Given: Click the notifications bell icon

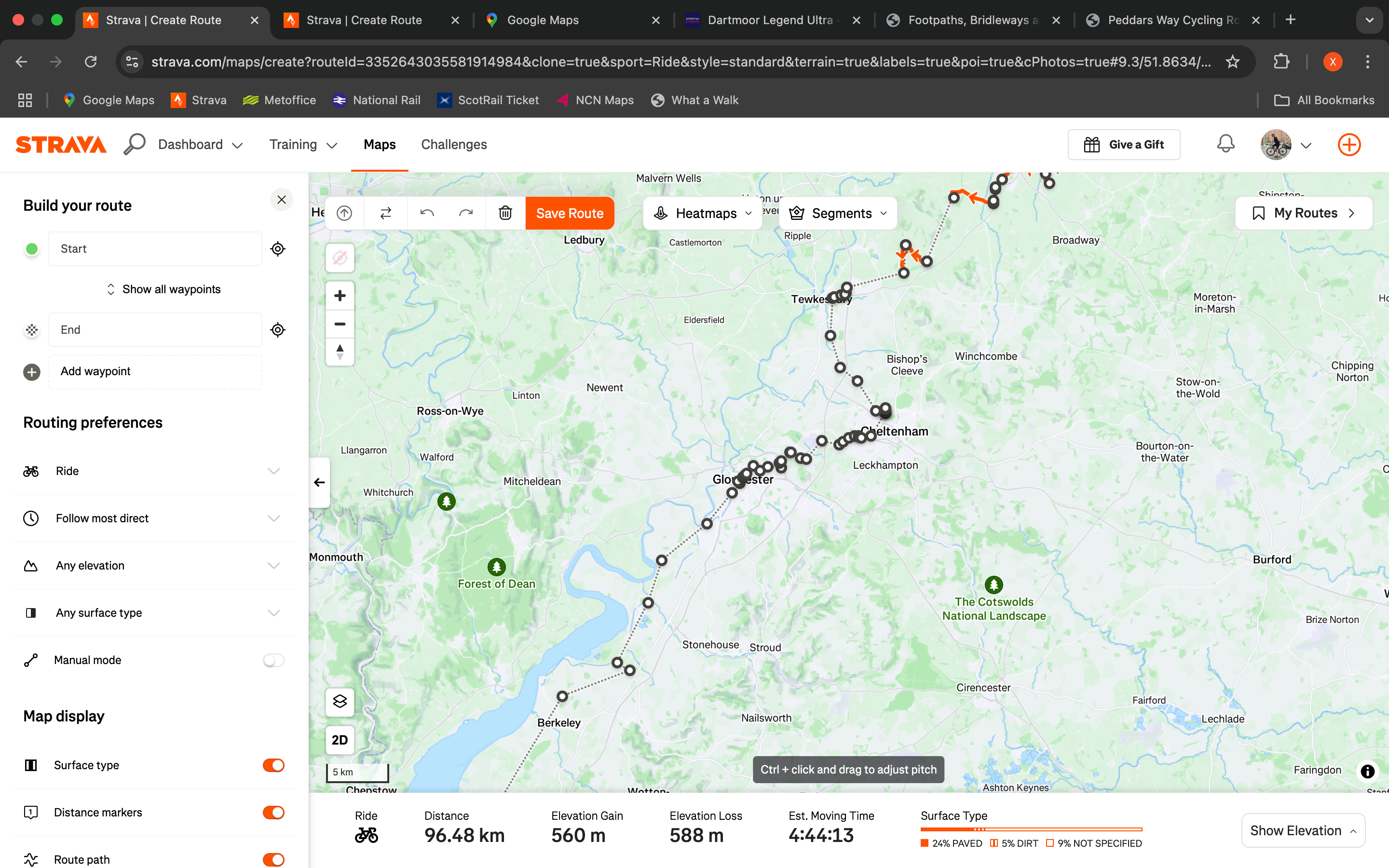Looking at the screenshot, I should click(1226, 144).
